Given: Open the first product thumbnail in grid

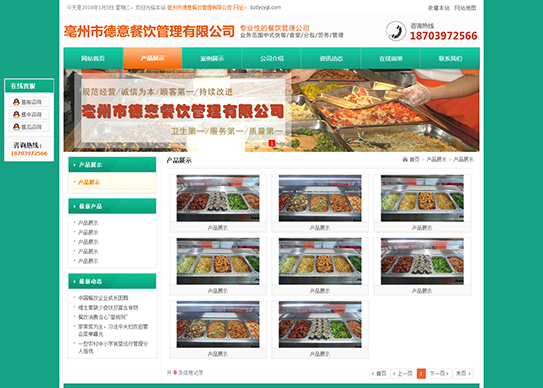Looking at the screenshot, I should click(x=218, y=198).
